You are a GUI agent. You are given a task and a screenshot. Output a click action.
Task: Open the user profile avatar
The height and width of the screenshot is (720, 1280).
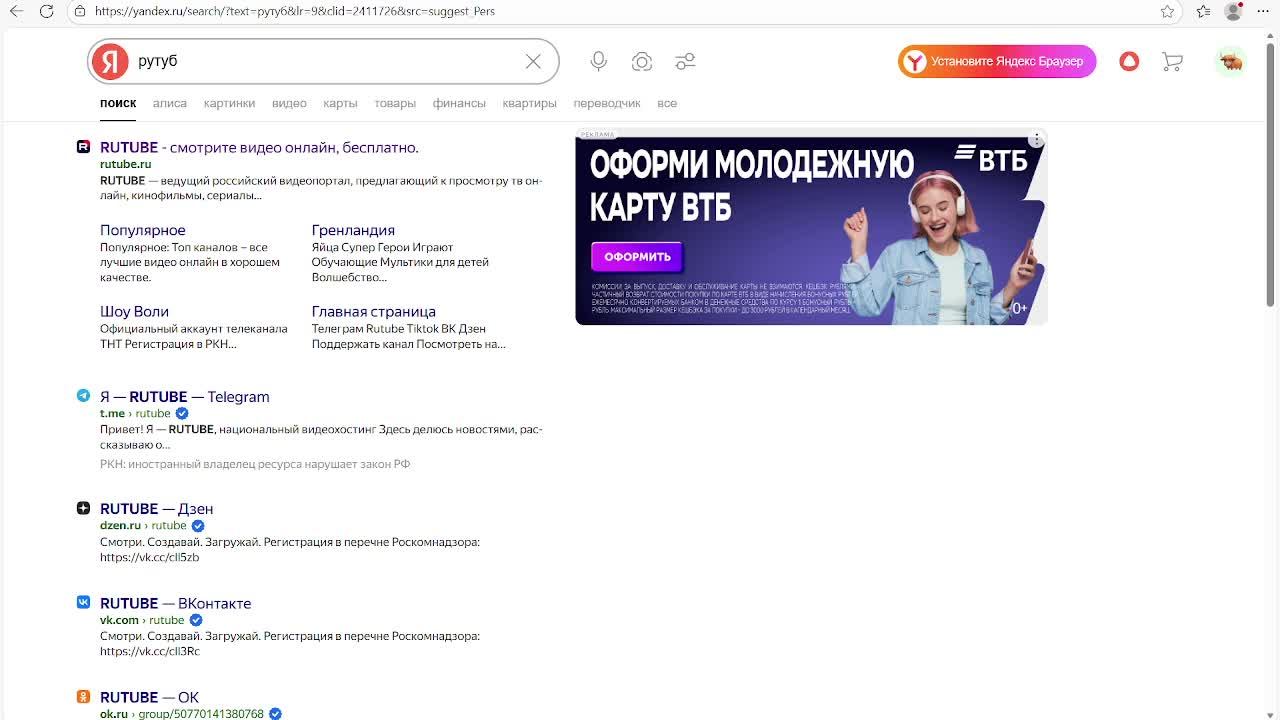click(x=1230, y=61)
